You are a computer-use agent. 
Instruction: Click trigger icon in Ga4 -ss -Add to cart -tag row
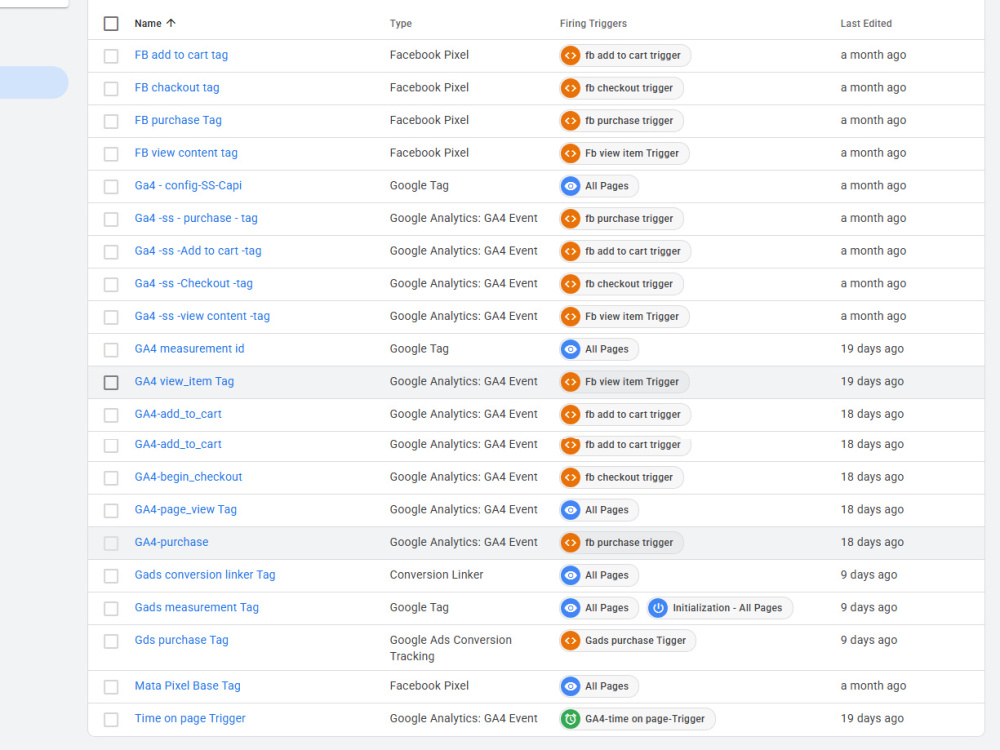click(570, 251)
